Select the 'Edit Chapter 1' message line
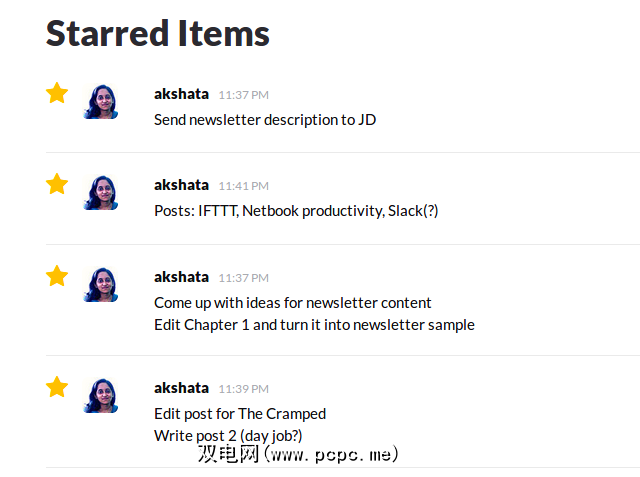640x477 pixels. 314,325
